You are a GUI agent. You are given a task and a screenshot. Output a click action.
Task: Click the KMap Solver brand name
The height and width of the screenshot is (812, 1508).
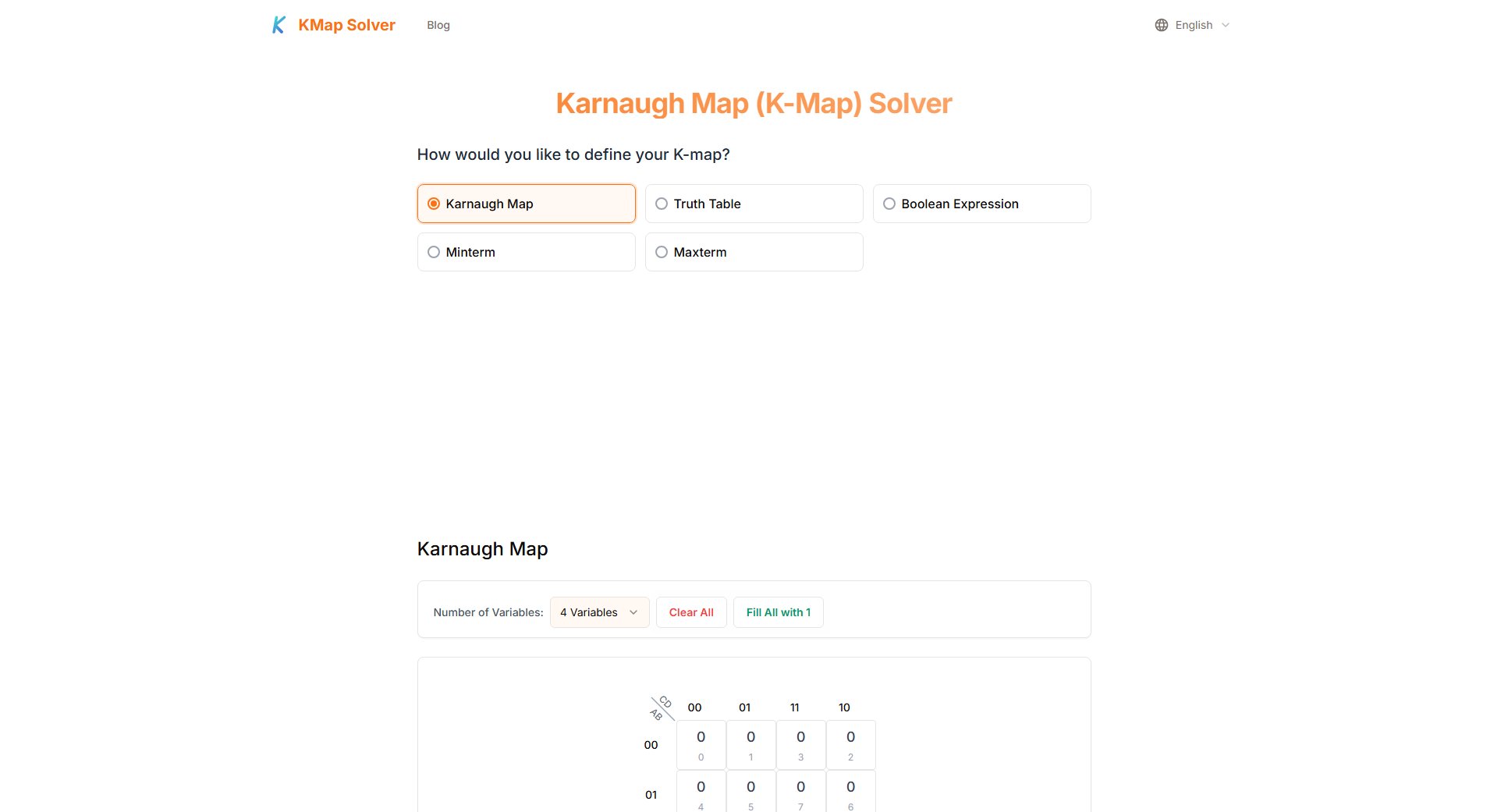(346, 25)
